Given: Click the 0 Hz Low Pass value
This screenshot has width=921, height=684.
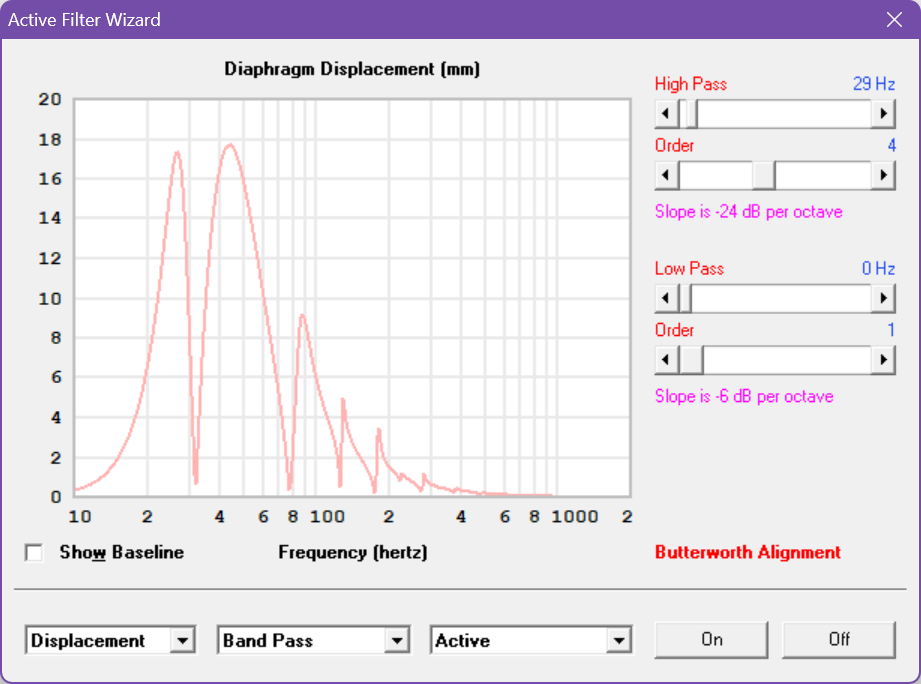Looking at the screenshot, I should [x=879, y=268].
